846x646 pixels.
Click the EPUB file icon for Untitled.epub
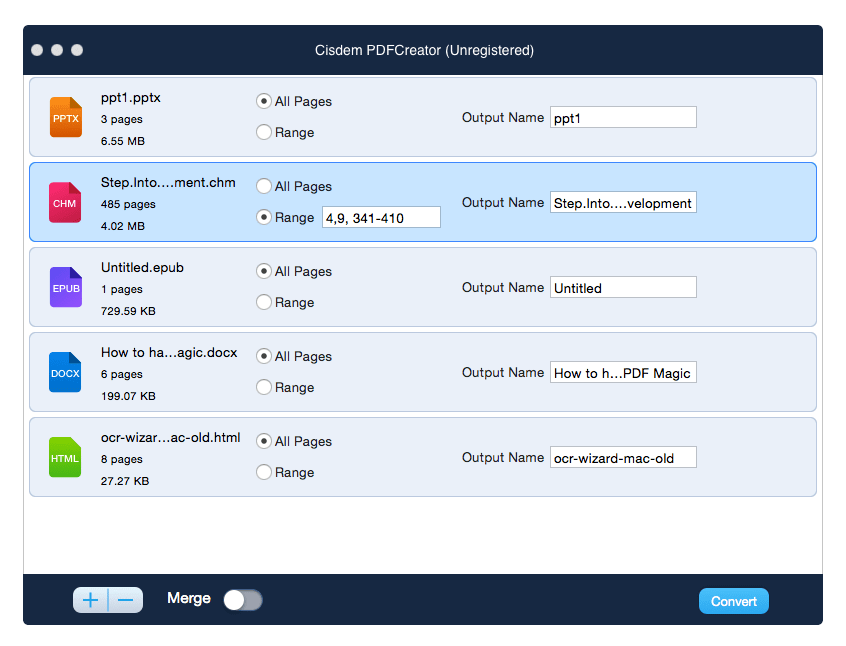(66, 287)
